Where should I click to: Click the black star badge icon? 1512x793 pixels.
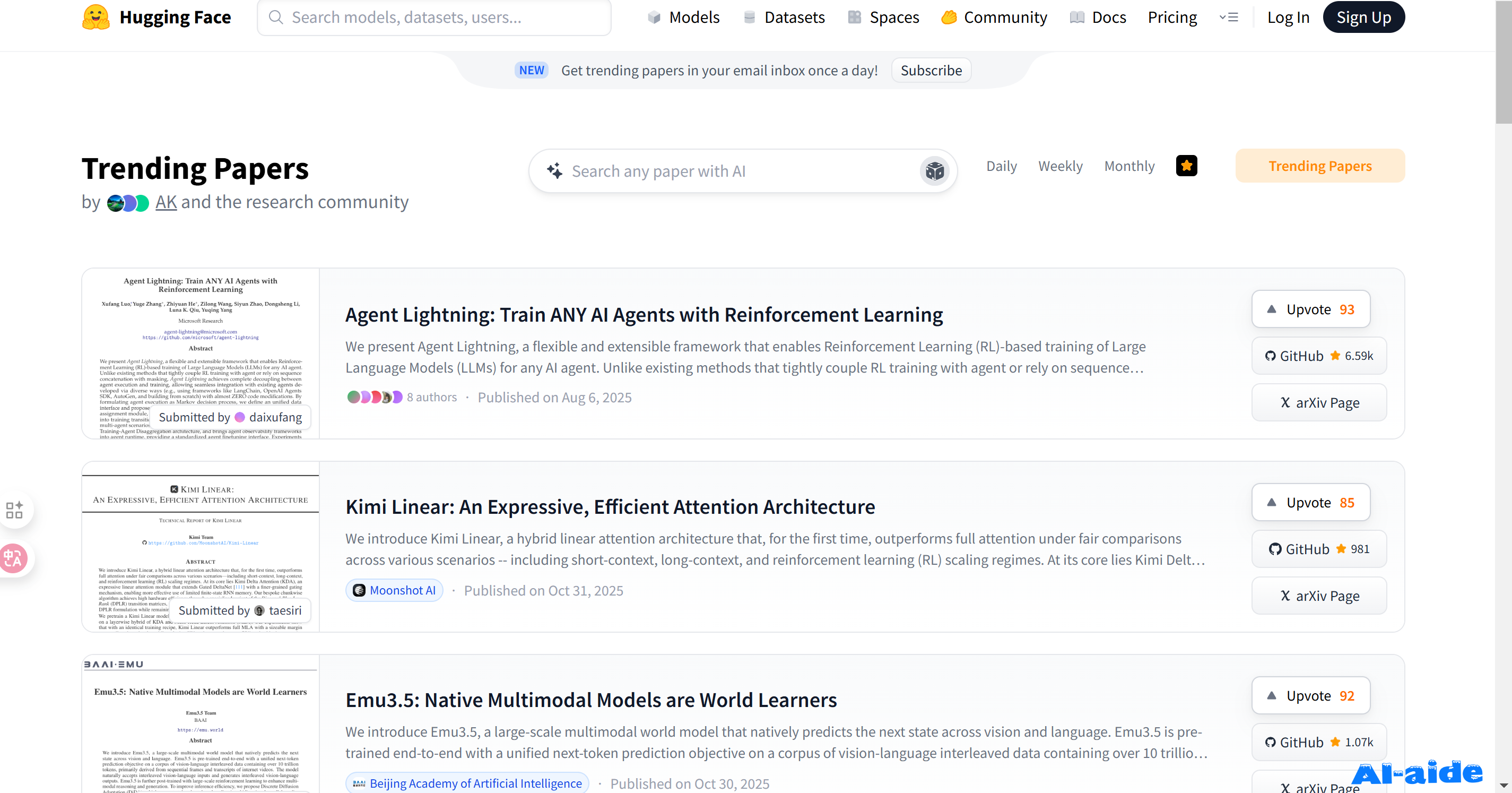click(x=1186, y=166)
